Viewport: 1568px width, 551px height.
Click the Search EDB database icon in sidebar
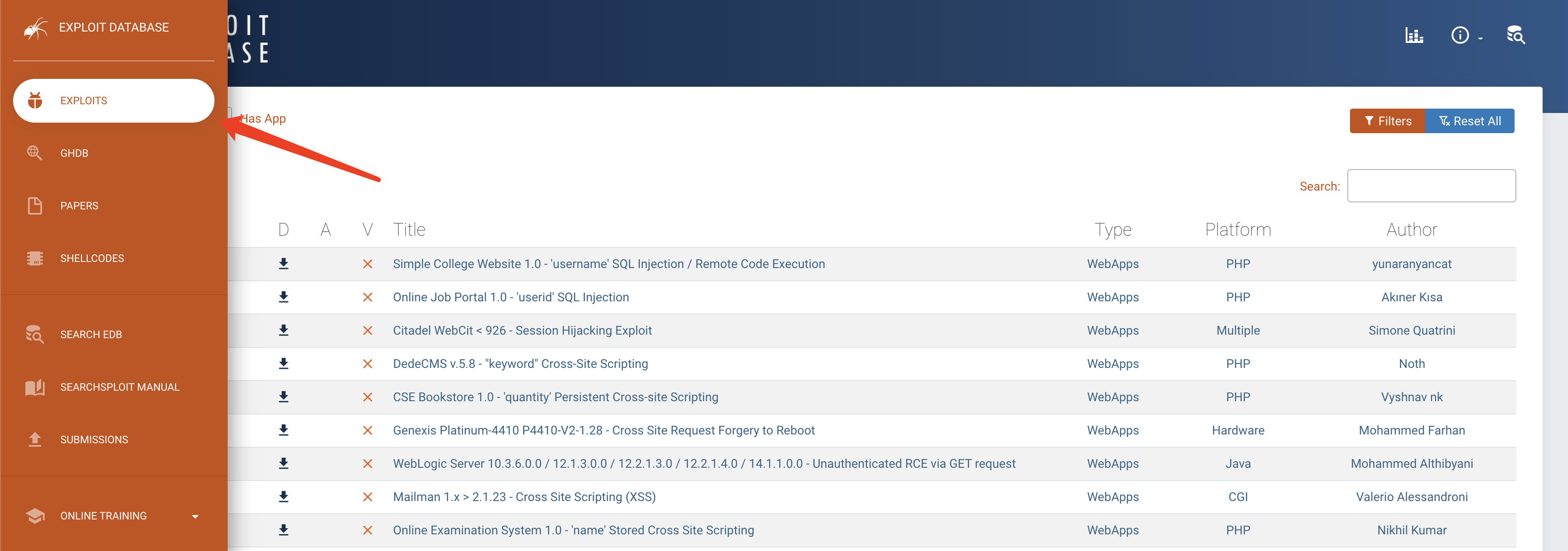pyautogui.click(x=35, y=334)
